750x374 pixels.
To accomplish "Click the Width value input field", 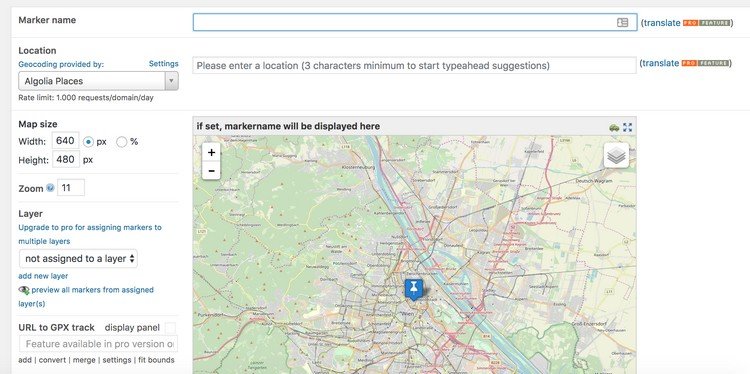I will 65,141.
